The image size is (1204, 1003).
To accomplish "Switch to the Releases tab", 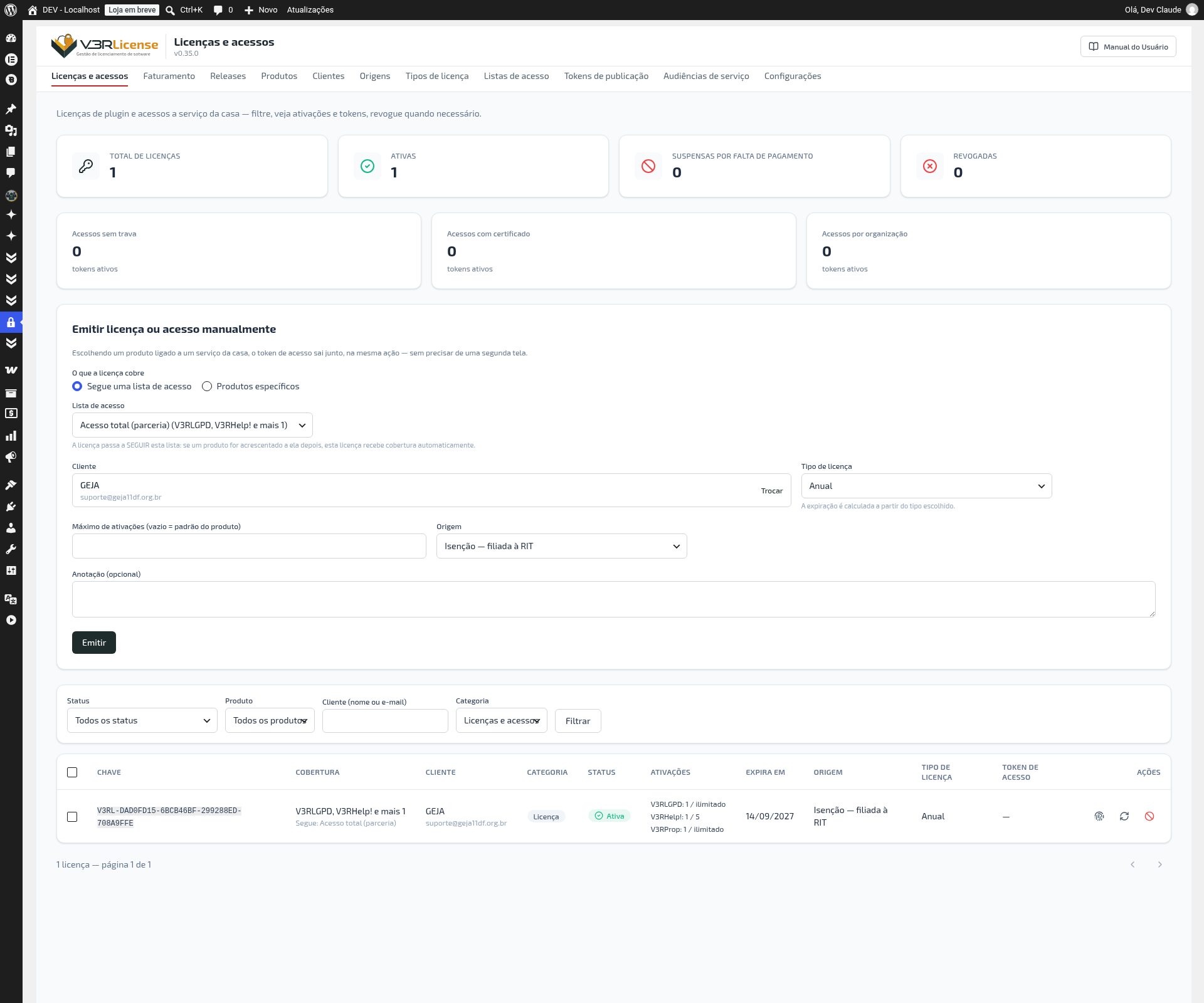I will coord(228,76).
